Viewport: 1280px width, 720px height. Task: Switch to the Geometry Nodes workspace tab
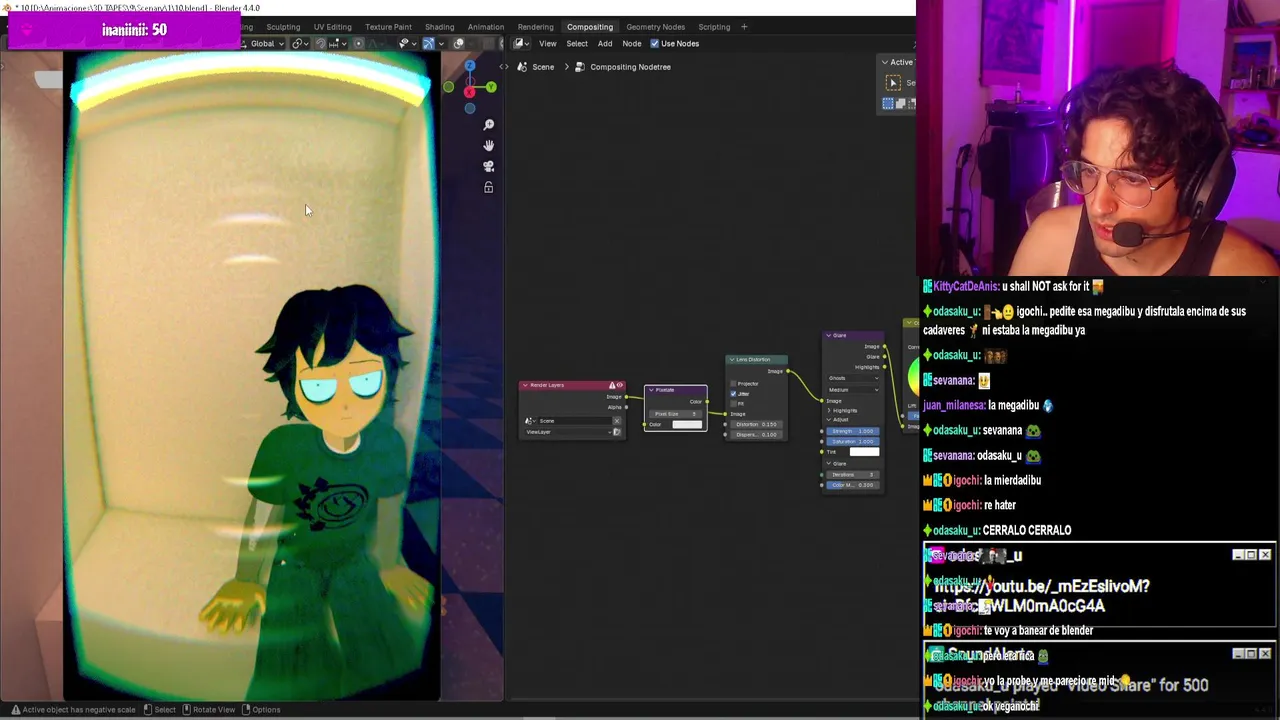(656, 27)
